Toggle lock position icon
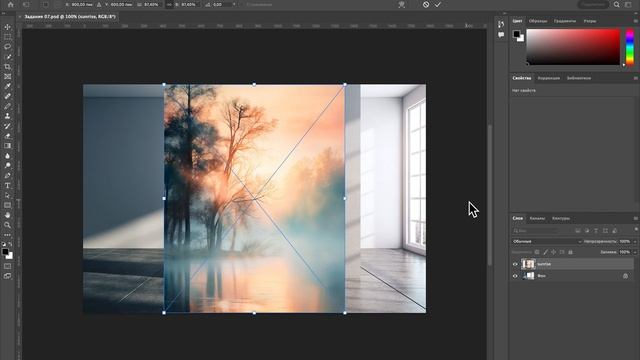640x360 pixels. (x=553, y=252)
